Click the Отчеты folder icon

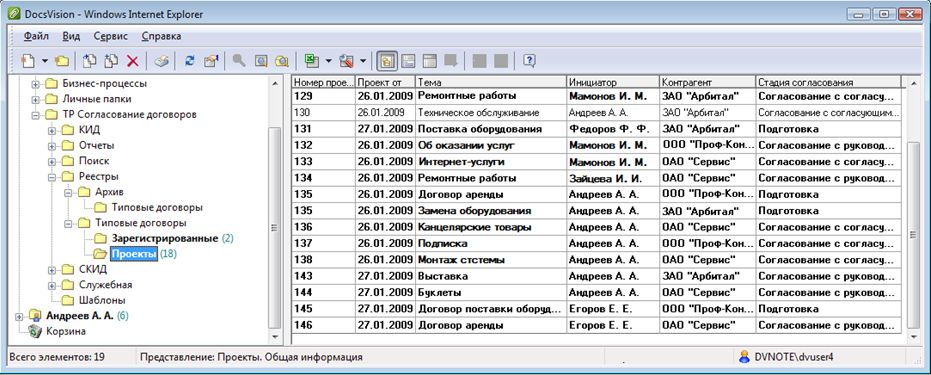(68, 145)
